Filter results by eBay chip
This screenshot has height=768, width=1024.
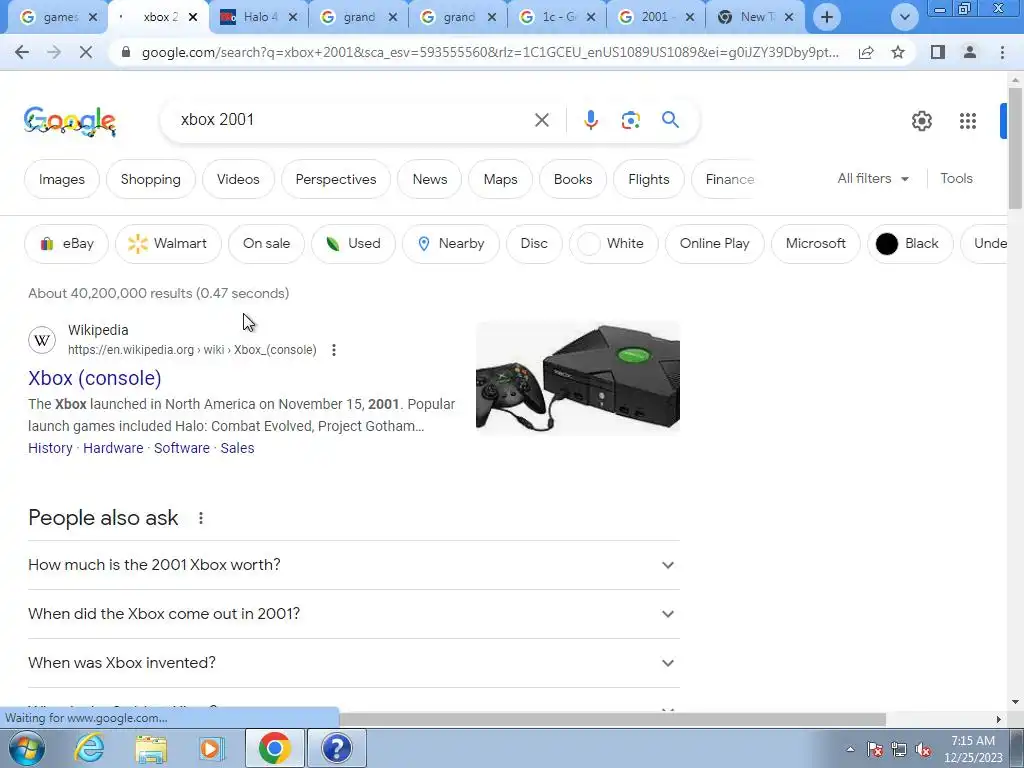point(66,244)
